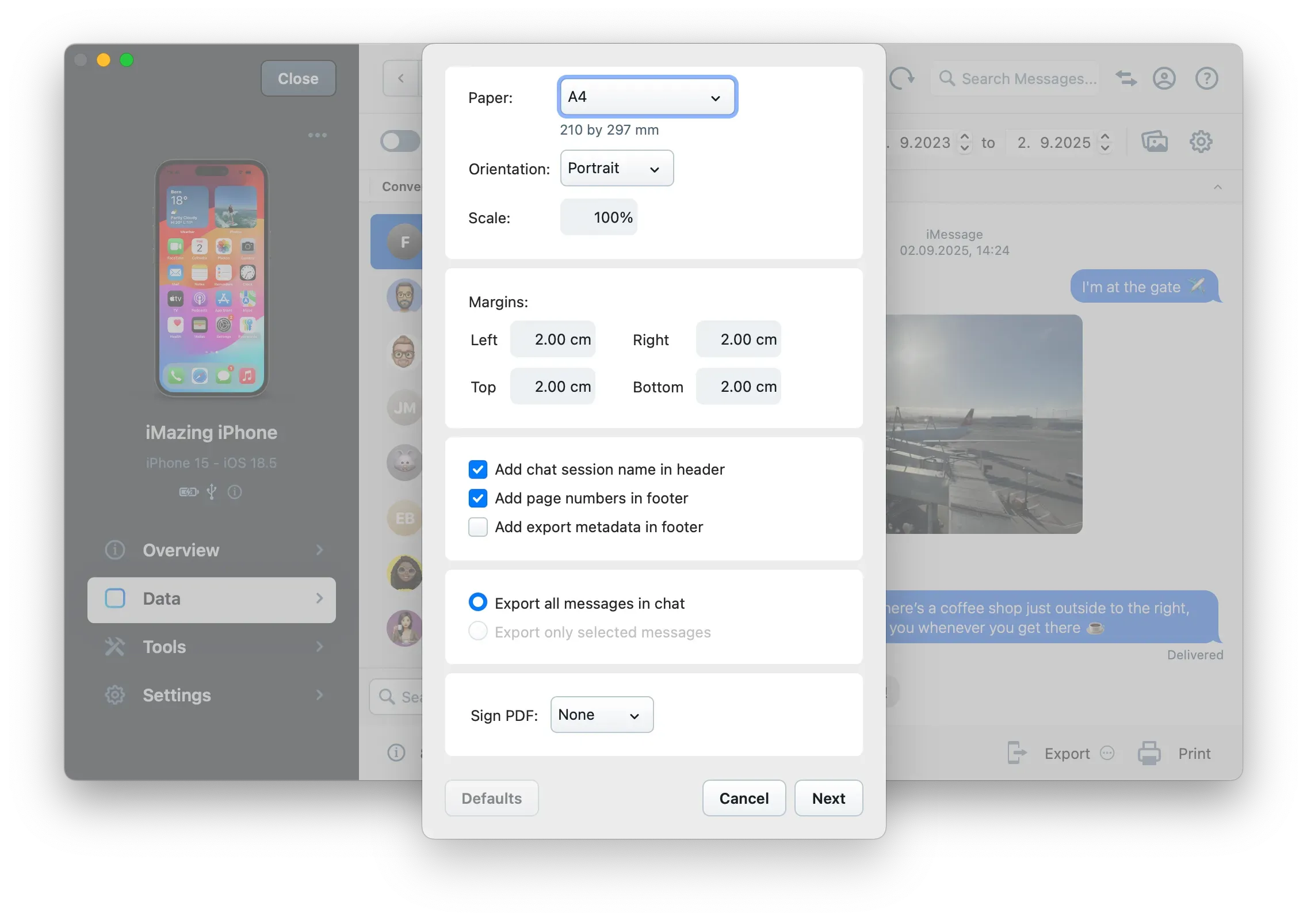Click the Defaults button
Viewport: 1307px width, 924px height.
pos(491,798)
